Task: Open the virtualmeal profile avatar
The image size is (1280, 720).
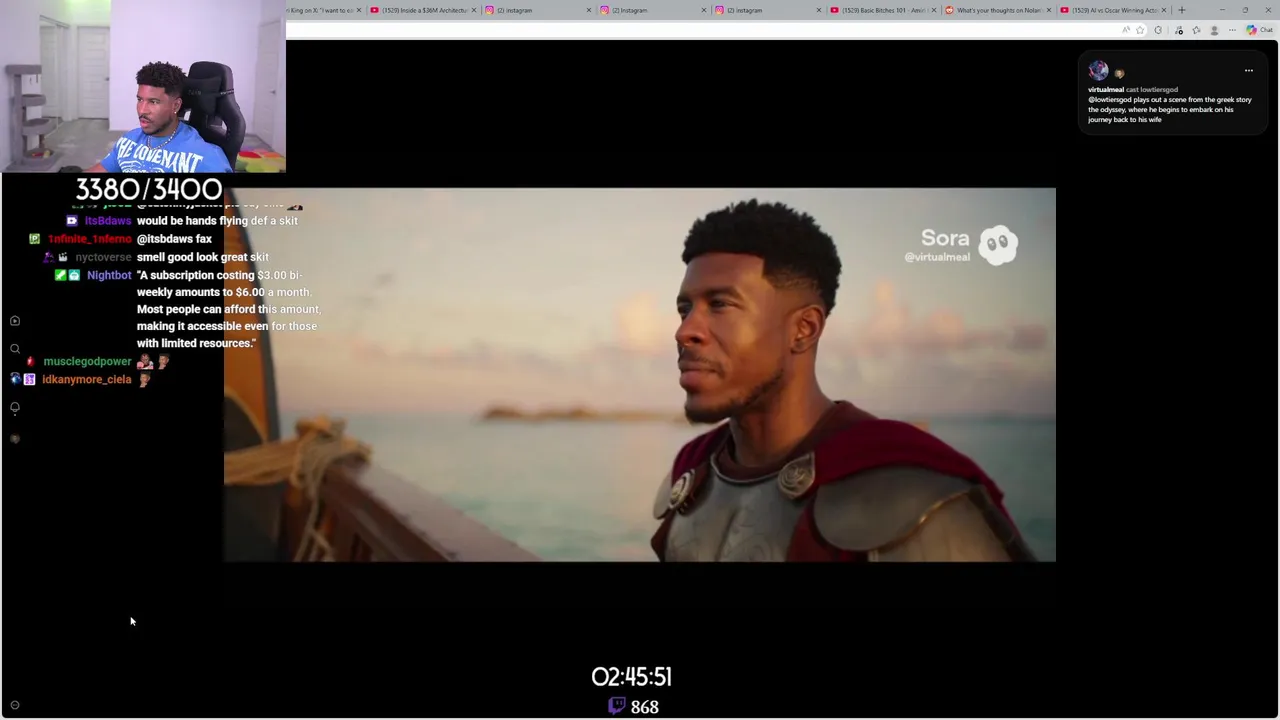Action: 1098,70
